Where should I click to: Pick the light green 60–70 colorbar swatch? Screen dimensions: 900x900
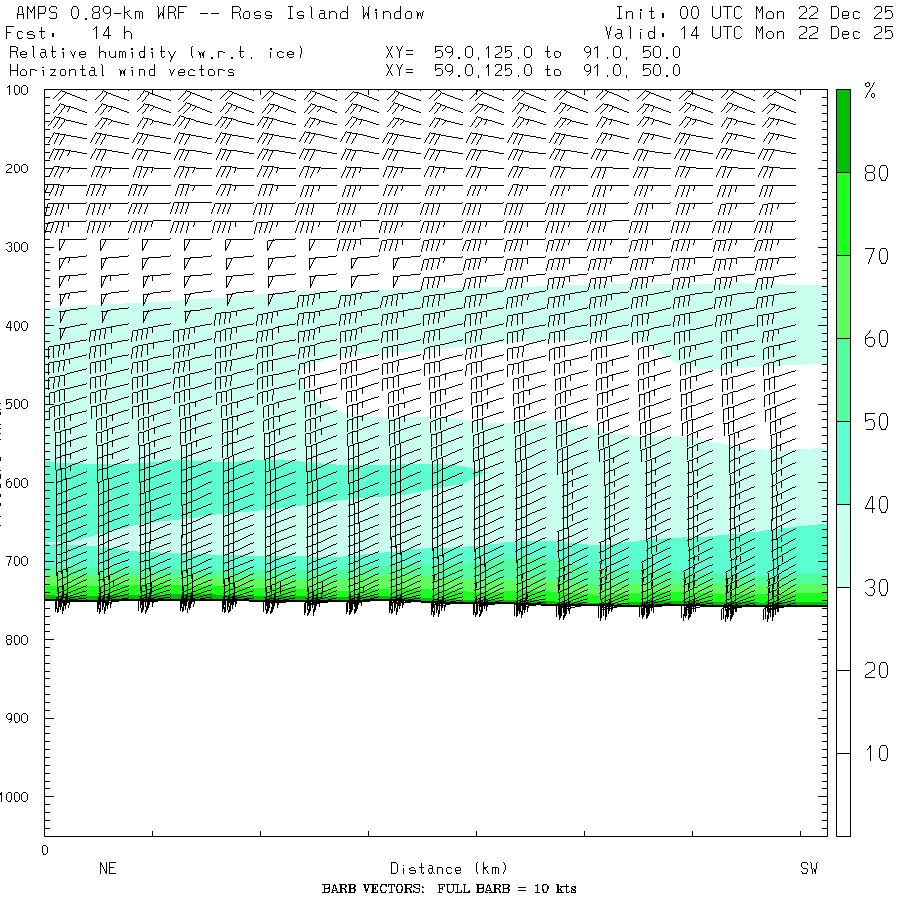pos(843,297)
